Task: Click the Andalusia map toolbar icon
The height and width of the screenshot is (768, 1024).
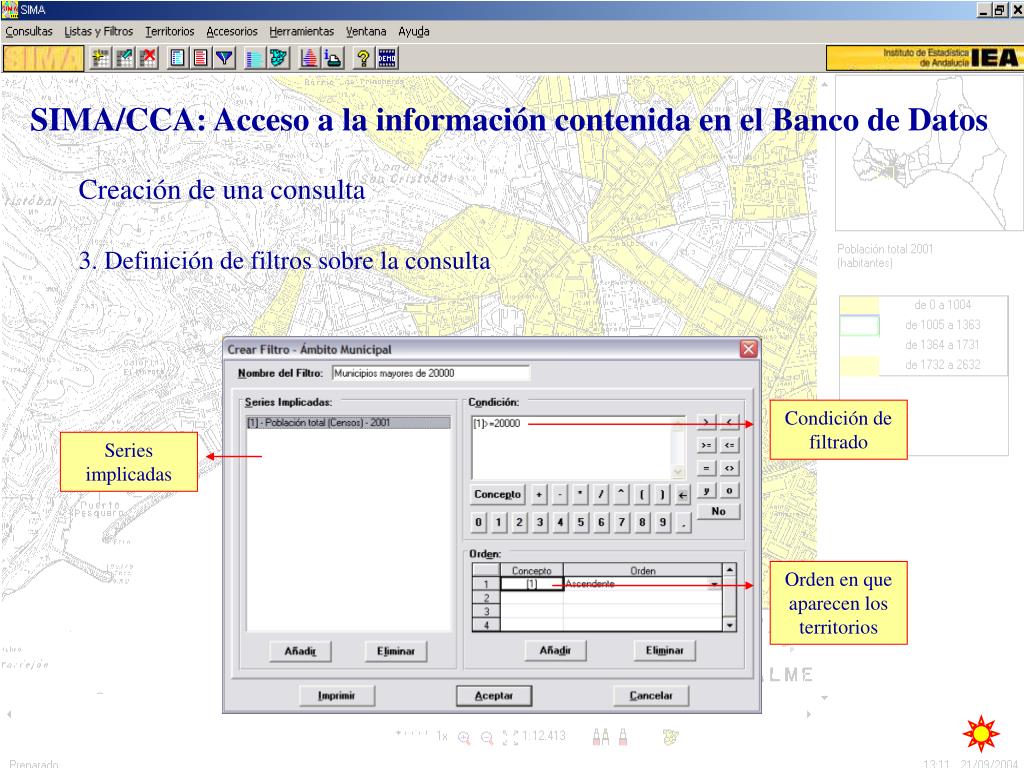Action: 278,59
